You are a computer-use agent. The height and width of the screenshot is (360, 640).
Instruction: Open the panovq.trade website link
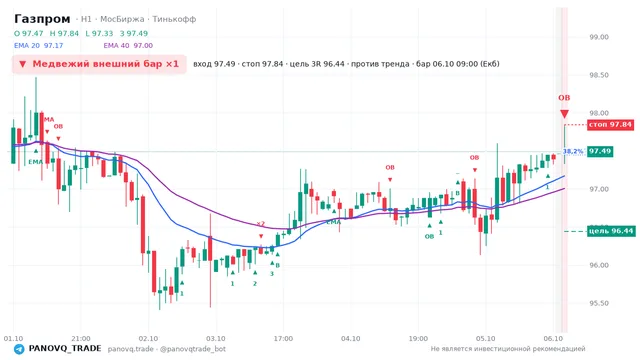131,349
